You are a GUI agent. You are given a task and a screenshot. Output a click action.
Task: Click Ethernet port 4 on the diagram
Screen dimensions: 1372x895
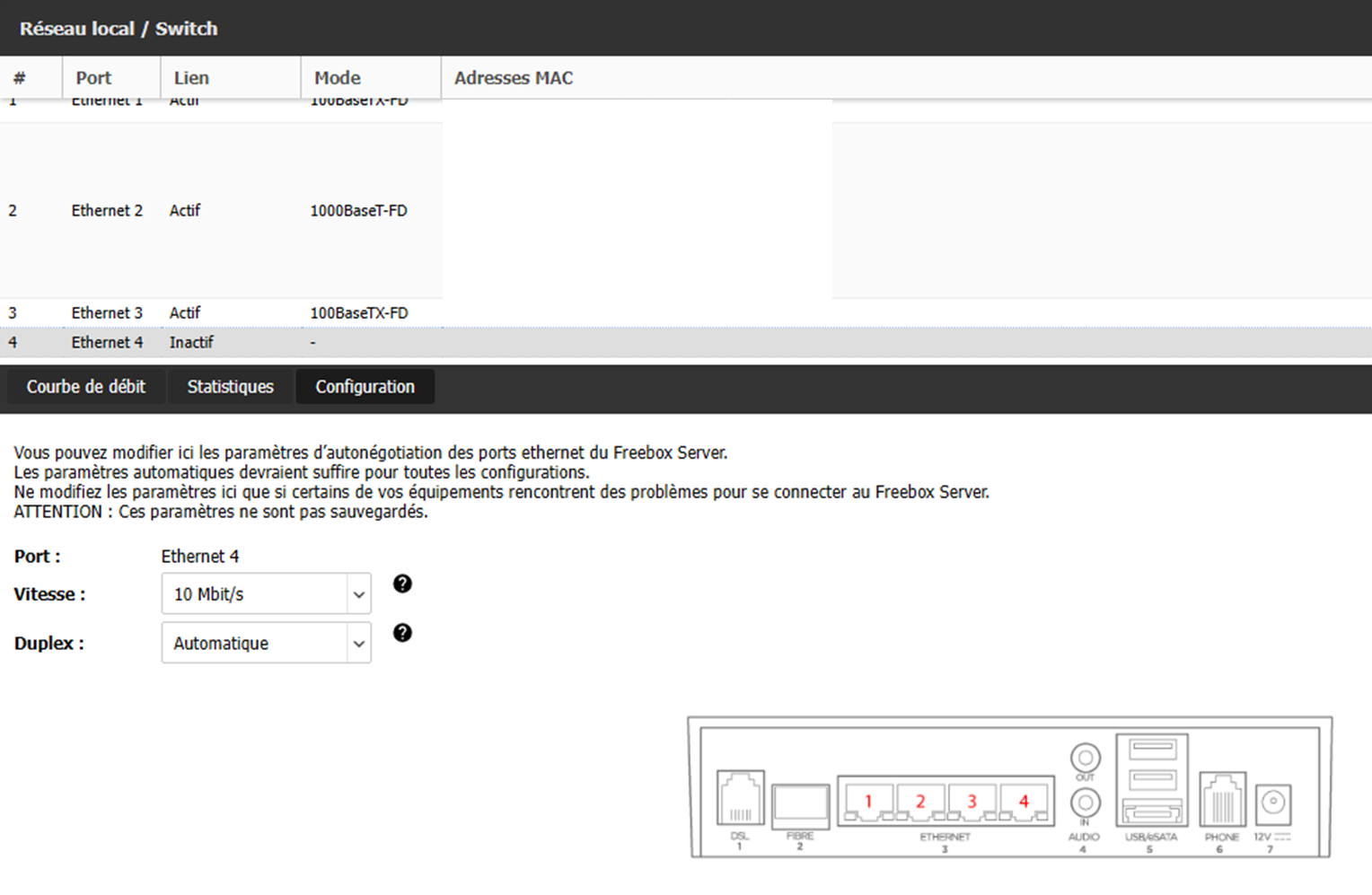coord(1023,802)
